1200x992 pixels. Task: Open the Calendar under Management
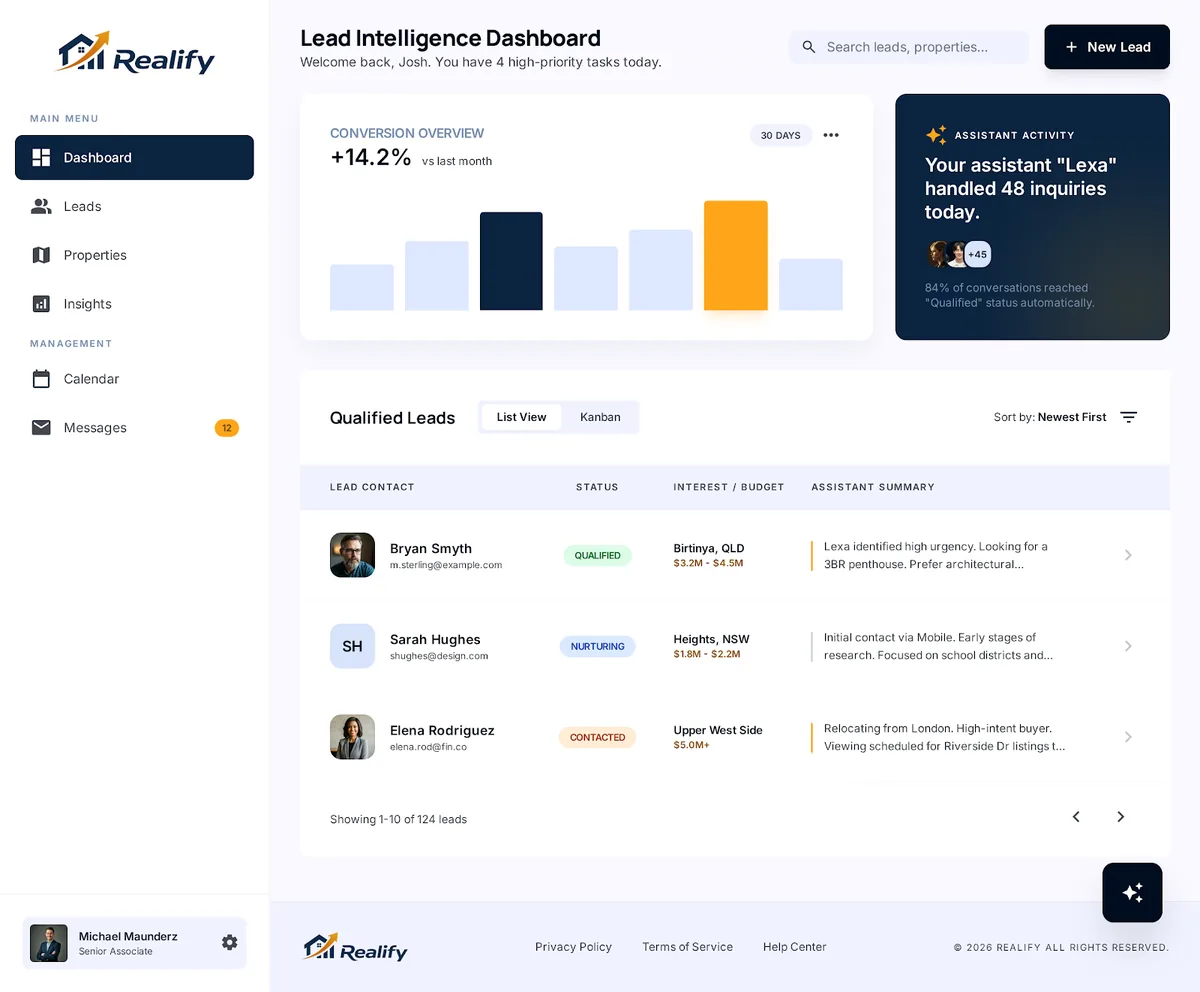[90, 379]
